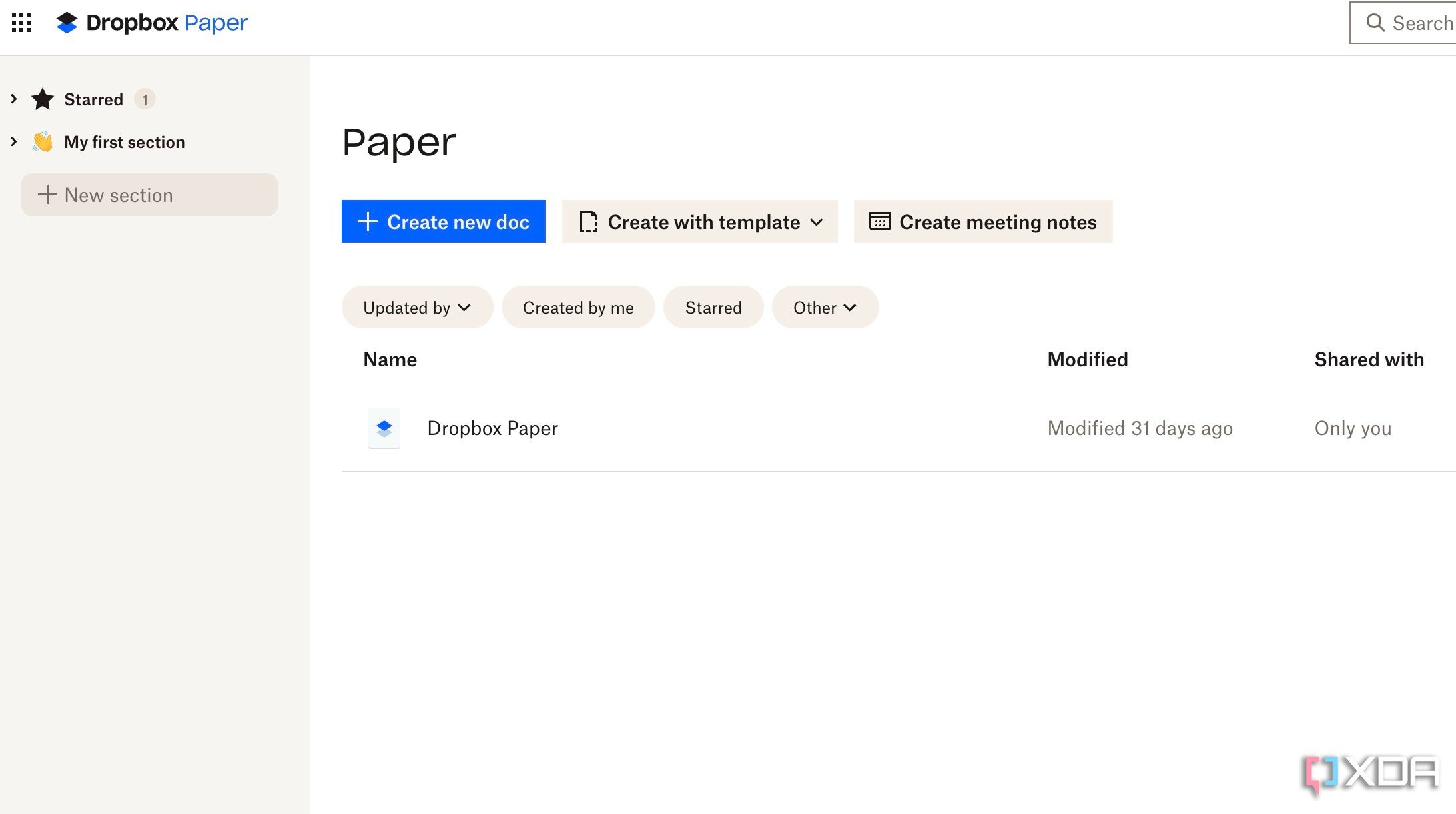Click the Dropbox Paper document thumbnail
1456x814 pixels.
[384, 428]
